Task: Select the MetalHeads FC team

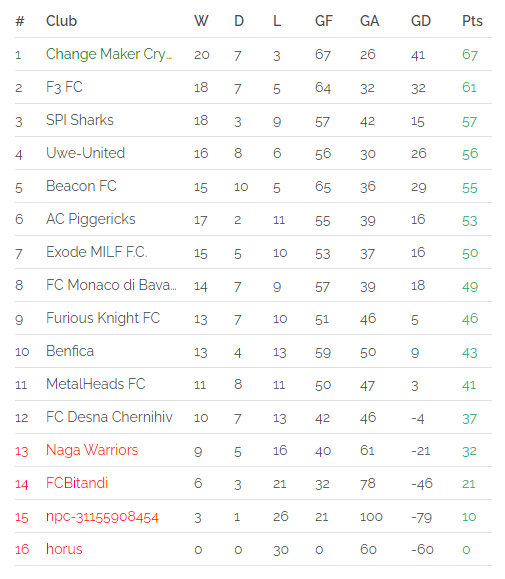Action: click(x=96, y=384)
